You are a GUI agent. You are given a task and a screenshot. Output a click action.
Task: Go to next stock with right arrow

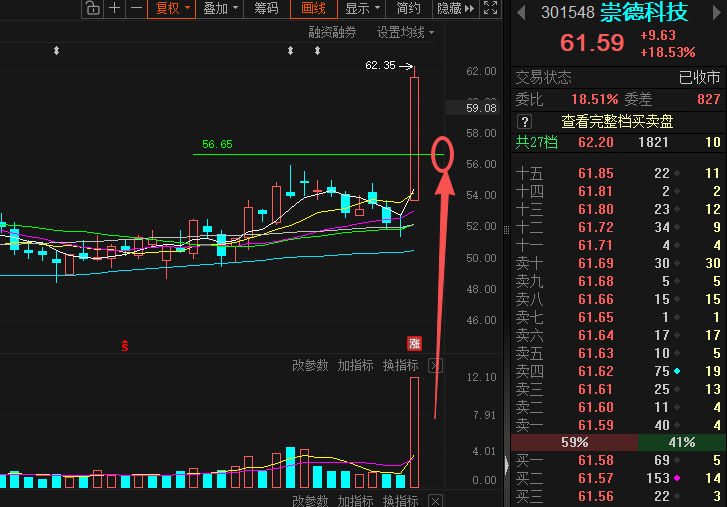[716, 13]
